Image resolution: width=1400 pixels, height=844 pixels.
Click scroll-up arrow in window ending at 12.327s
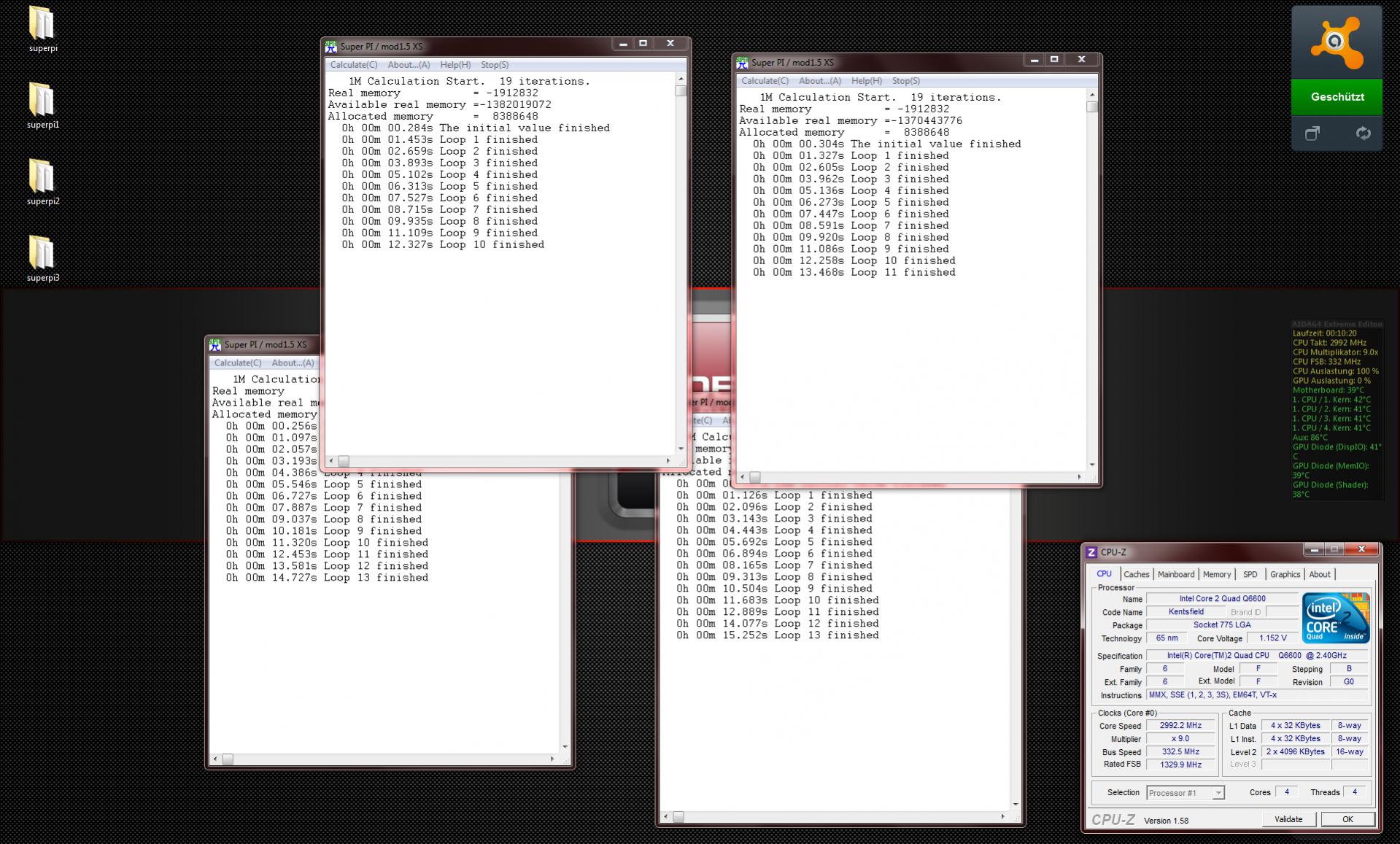(x=681, y=79)
